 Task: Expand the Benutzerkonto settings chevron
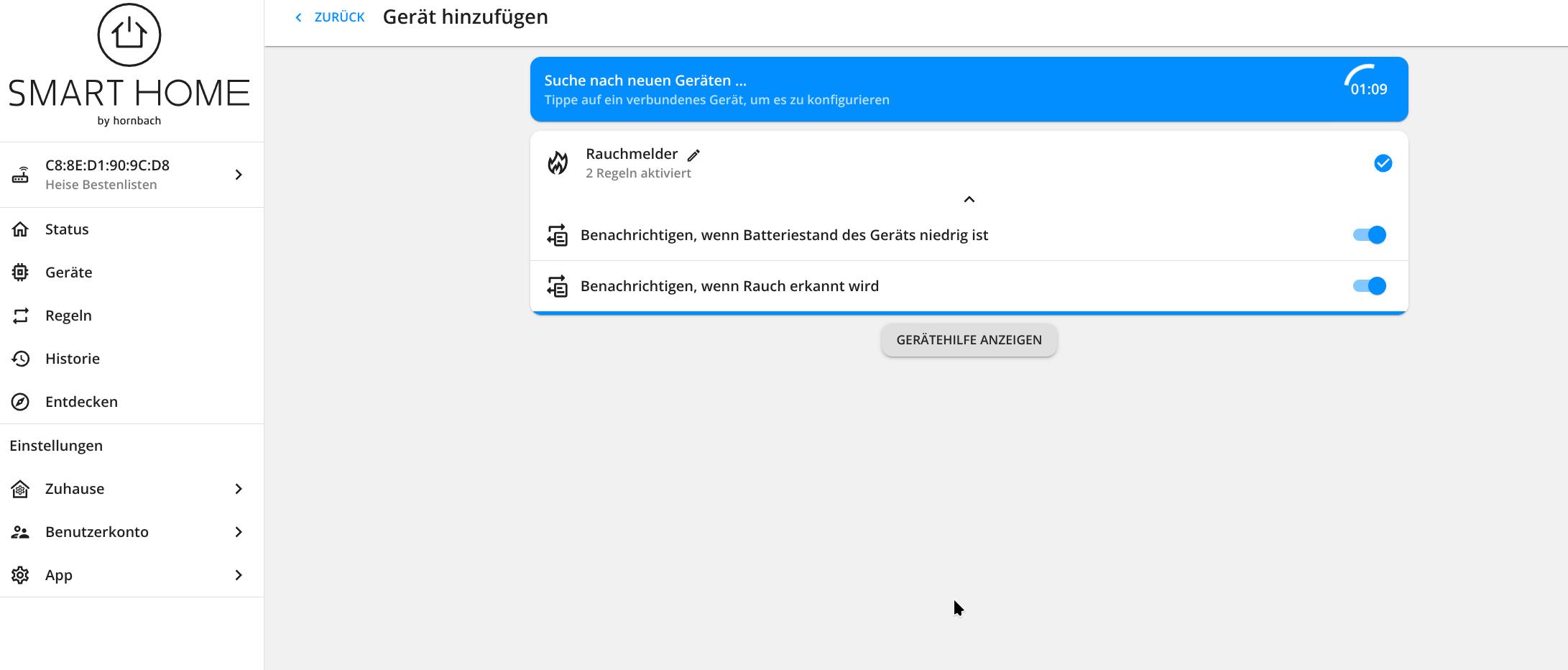pyautogui.click(x=239, y=532)
